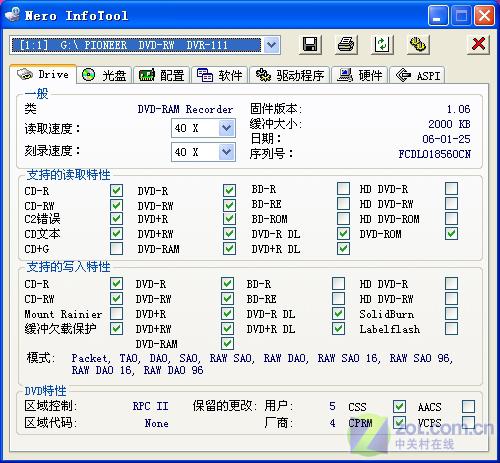
Task: Expand the 刻录速度 dropdown
Action: pyautogui.click(x=227, y=152)
